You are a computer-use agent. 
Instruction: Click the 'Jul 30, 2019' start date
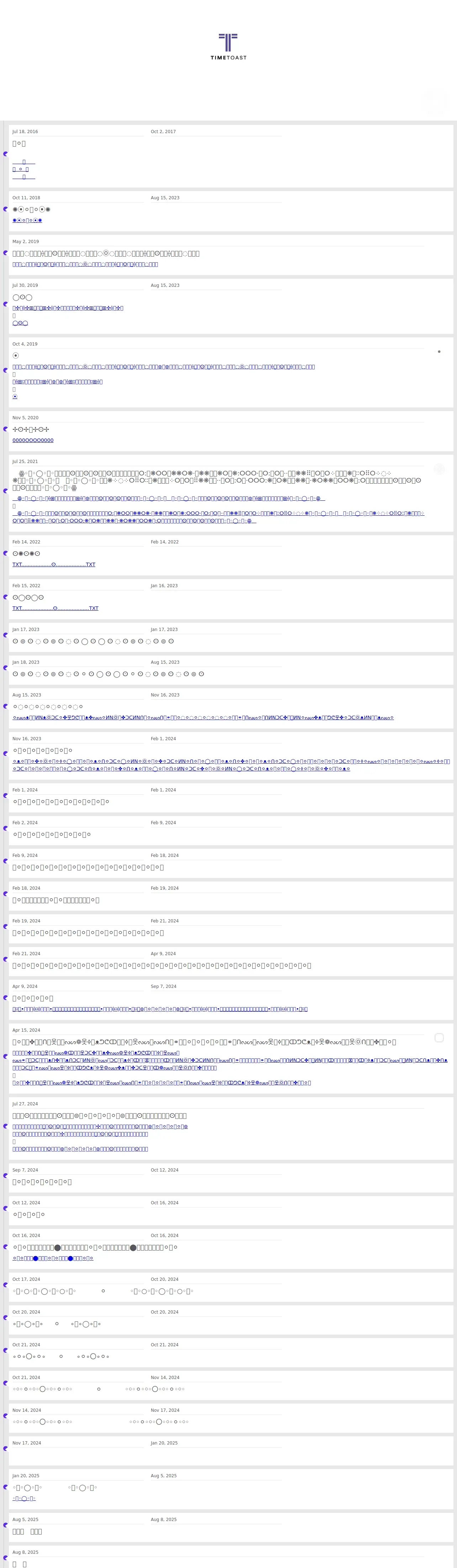point(25,285)
